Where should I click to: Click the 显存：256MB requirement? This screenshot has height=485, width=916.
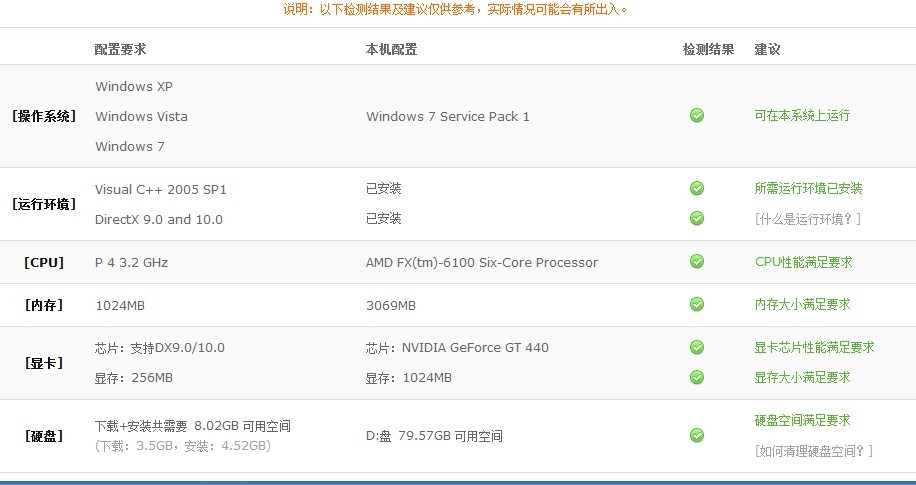pyautogui.click(x=134, y=378)
